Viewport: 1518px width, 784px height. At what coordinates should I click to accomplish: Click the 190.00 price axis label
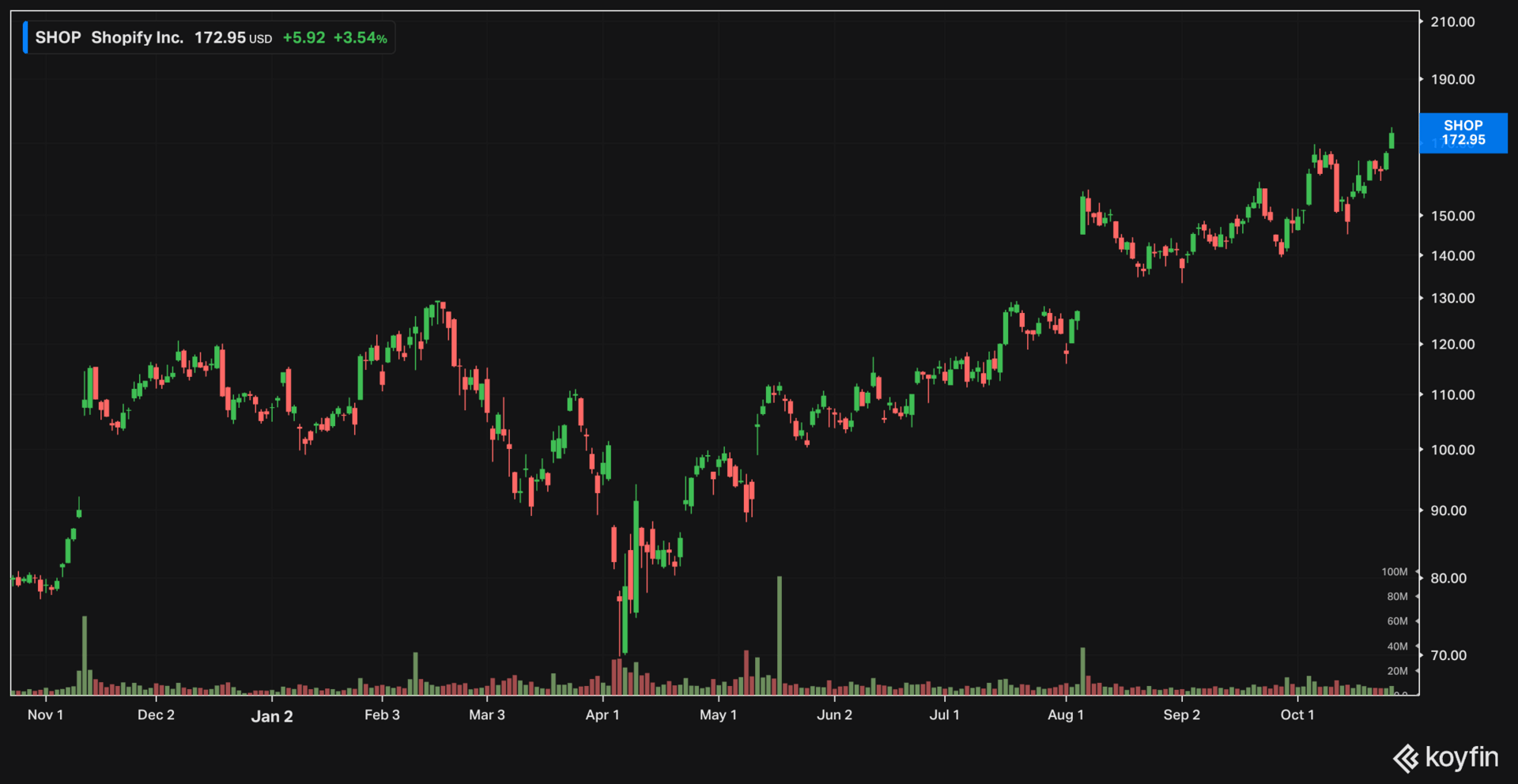click(x=1452, y=80)
